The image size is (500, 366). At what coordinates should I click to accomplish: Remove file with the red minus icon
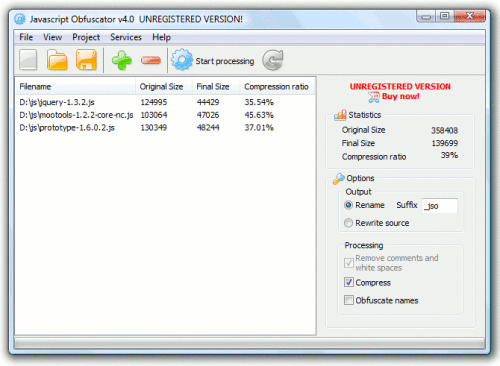pos(151,60)
